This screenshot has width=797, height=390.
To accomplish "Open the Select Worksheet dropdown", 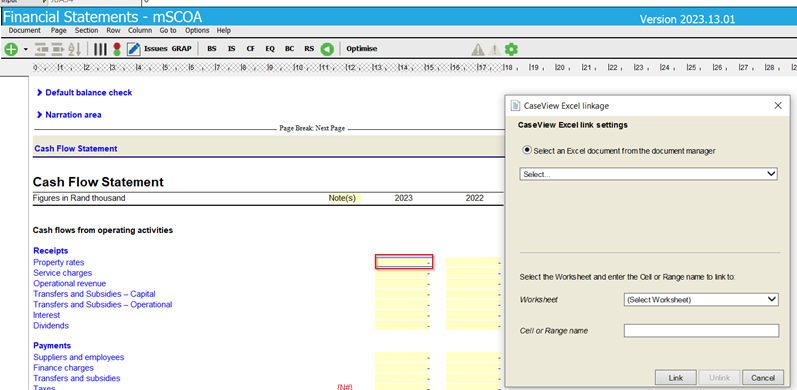I will point(701,299).
